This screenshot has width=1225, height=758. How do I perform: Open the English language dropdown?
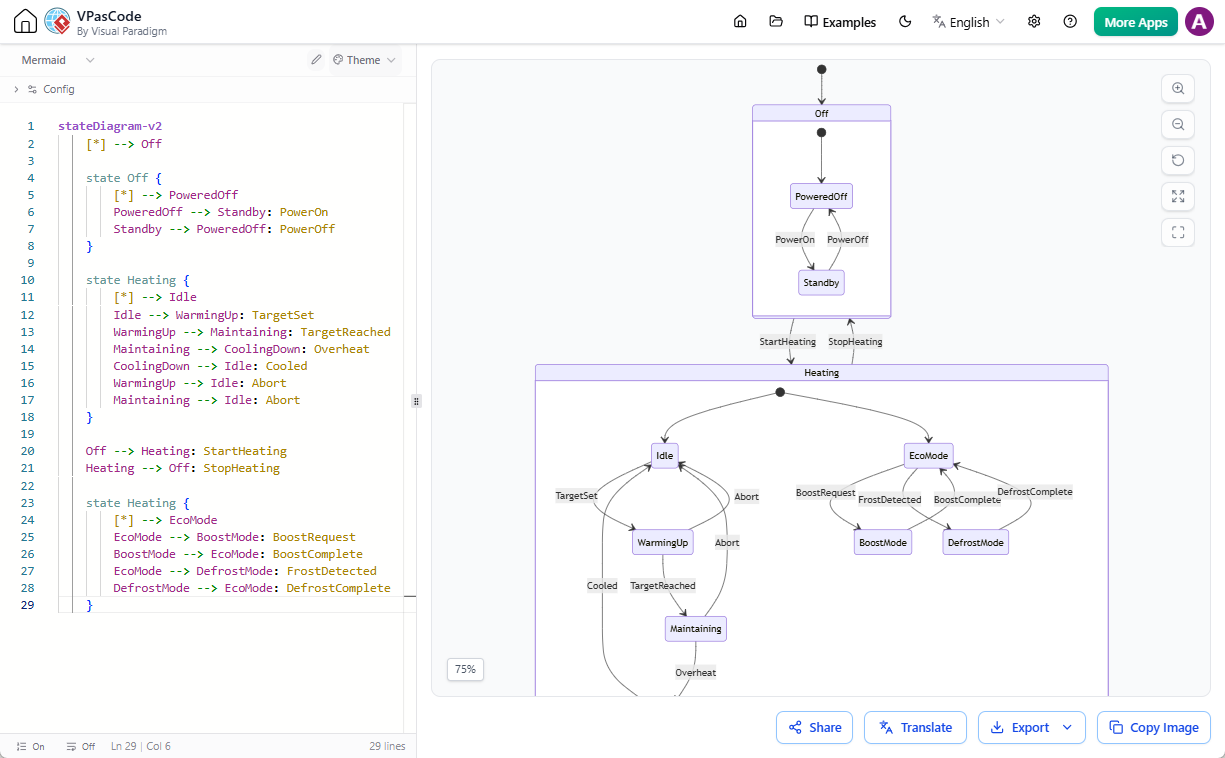tap(968, 22)
